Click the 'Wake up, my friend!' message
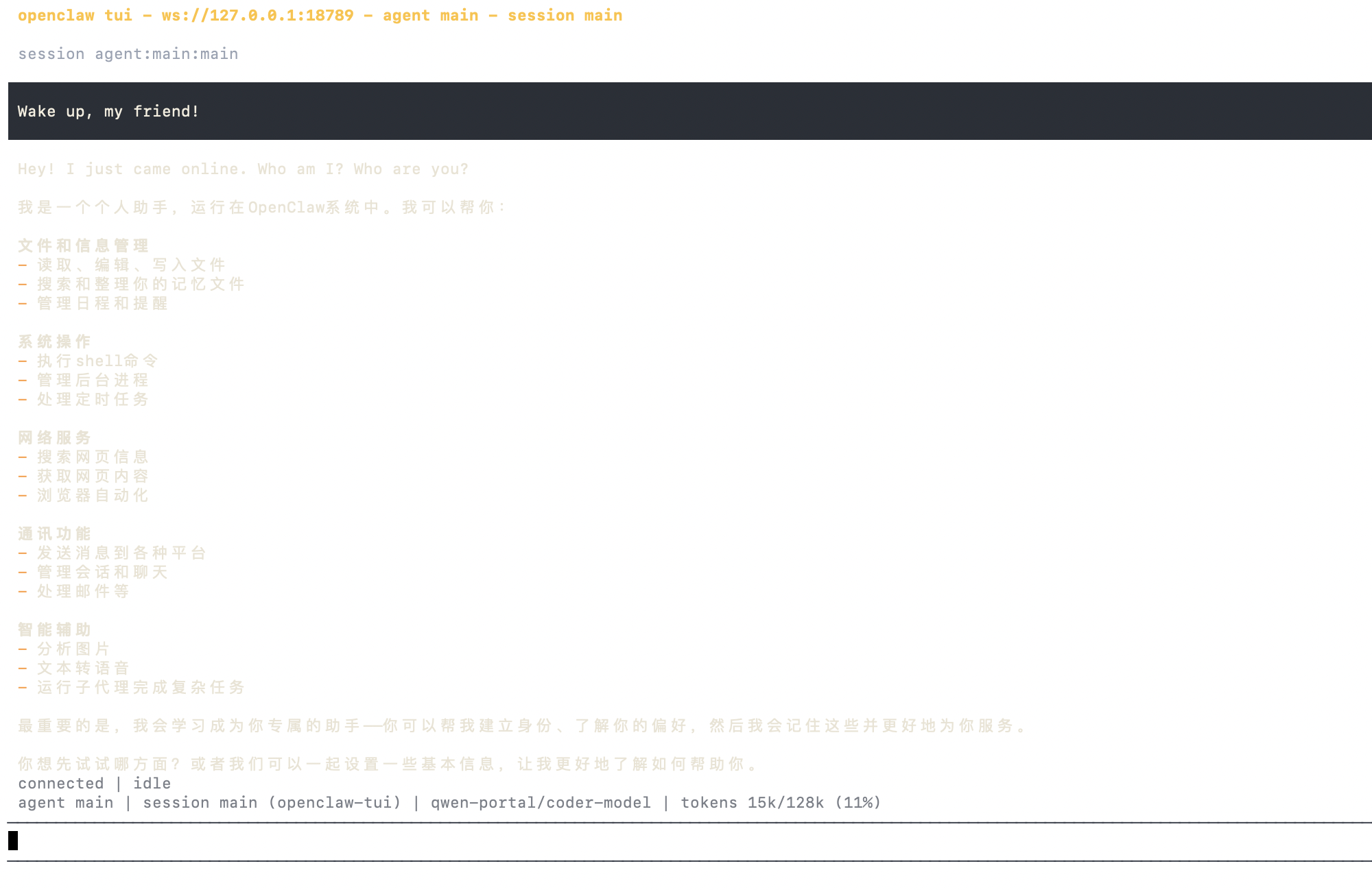 pyautogui.click(x=108, y=112)
